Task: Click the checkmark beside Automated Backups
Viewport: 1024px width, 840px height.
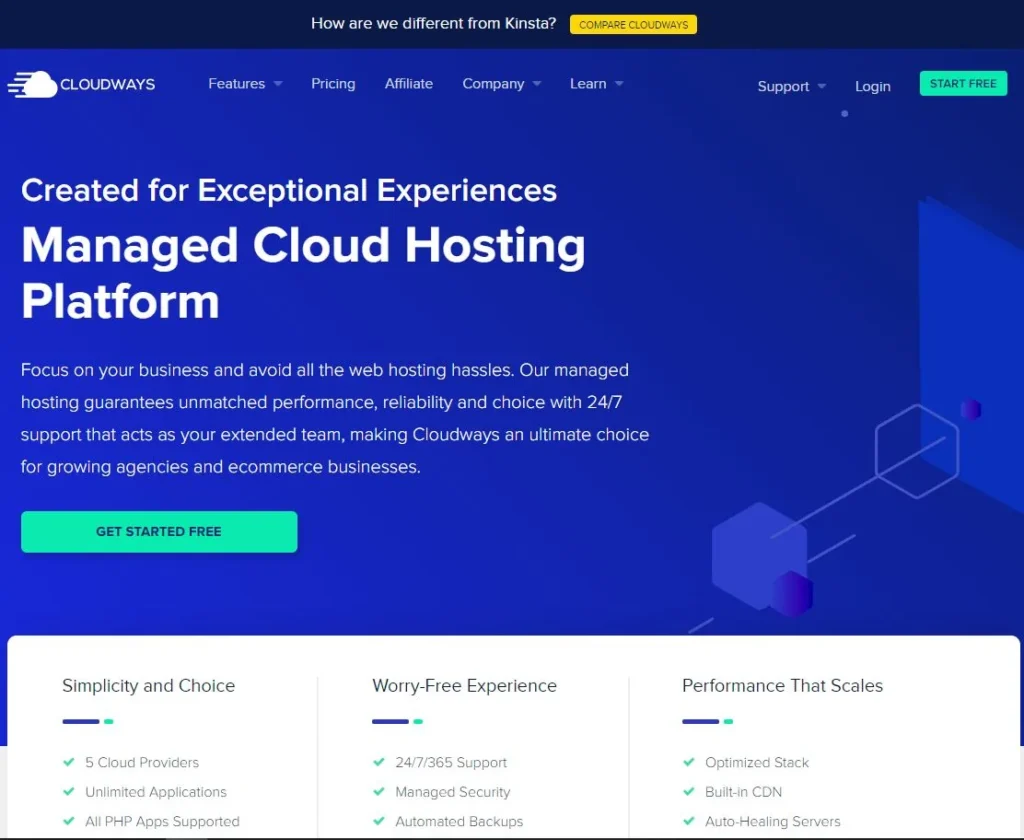Action: [x=379, y=820]
